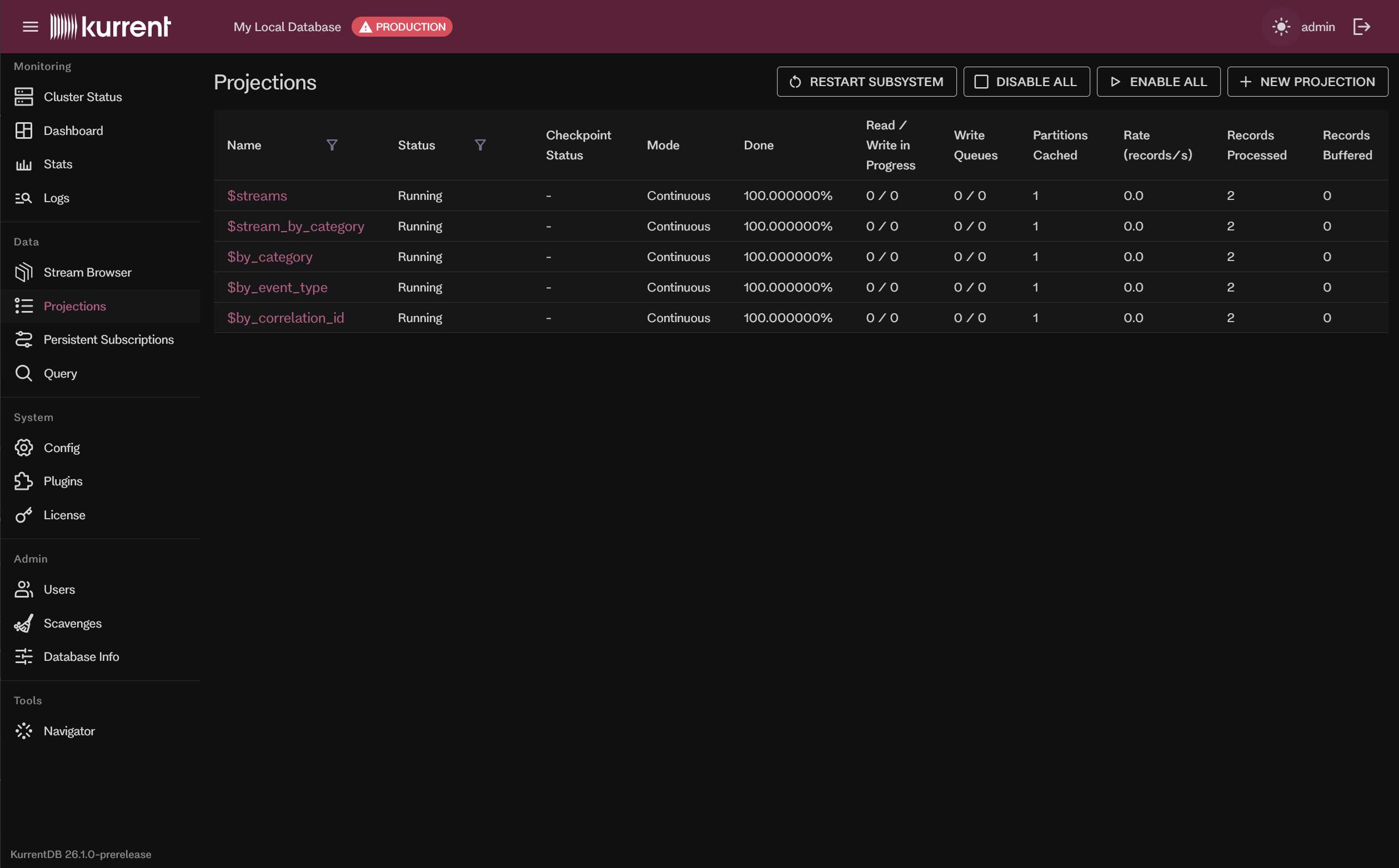Open Users people icon

point(23,590)
